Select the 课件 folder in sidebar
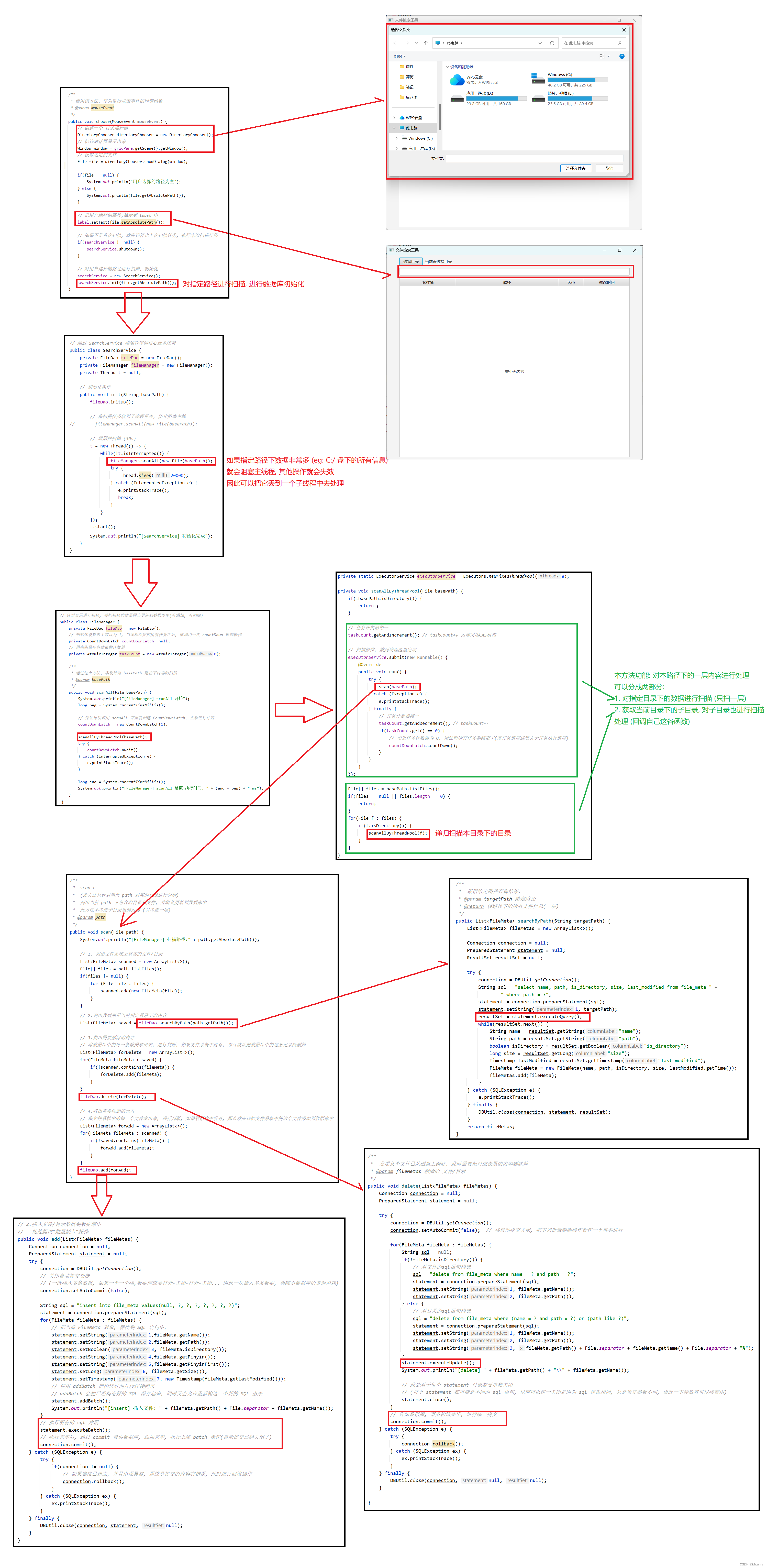The image size is (767, 1568). (x=407, y=67)
